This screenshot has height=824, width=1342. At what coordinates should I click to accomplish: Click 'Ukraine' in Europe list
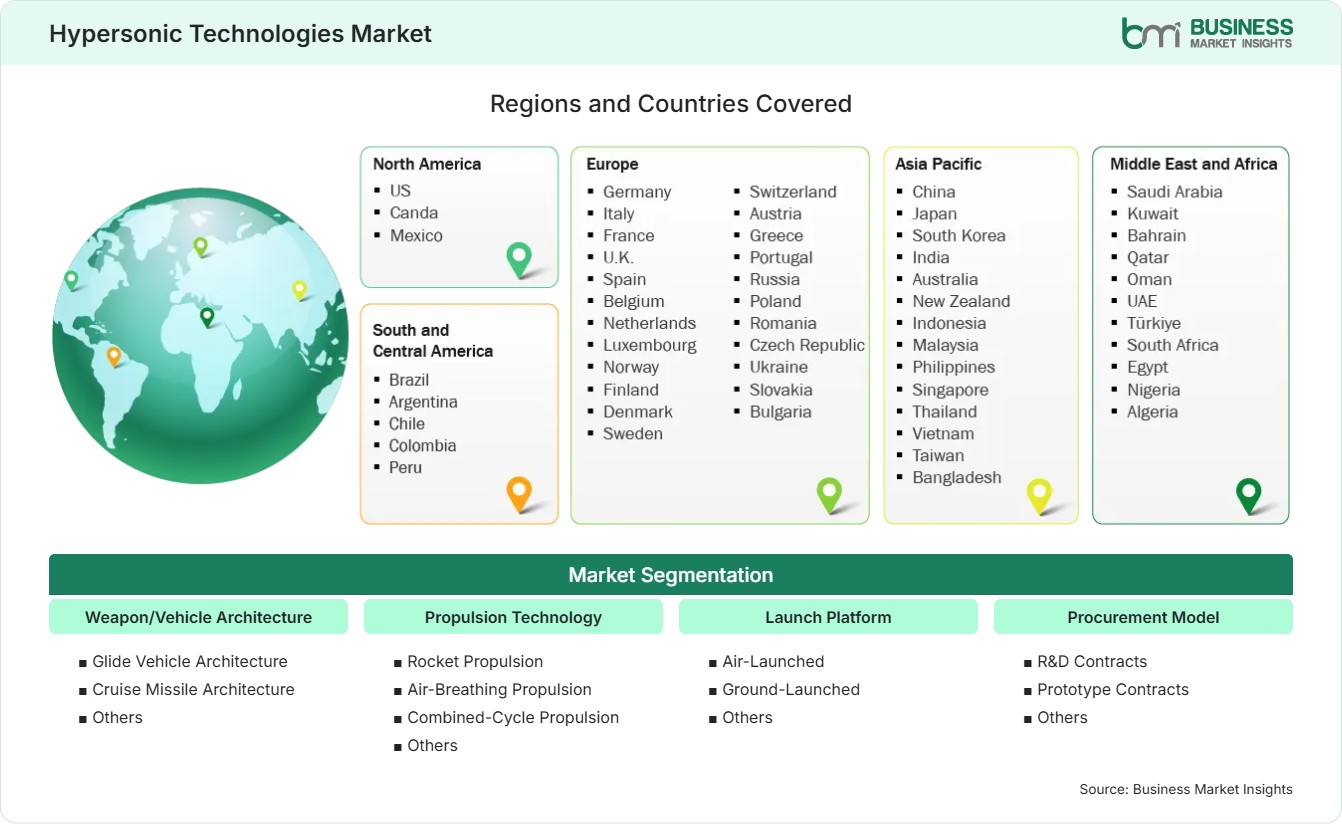[779, 367]
